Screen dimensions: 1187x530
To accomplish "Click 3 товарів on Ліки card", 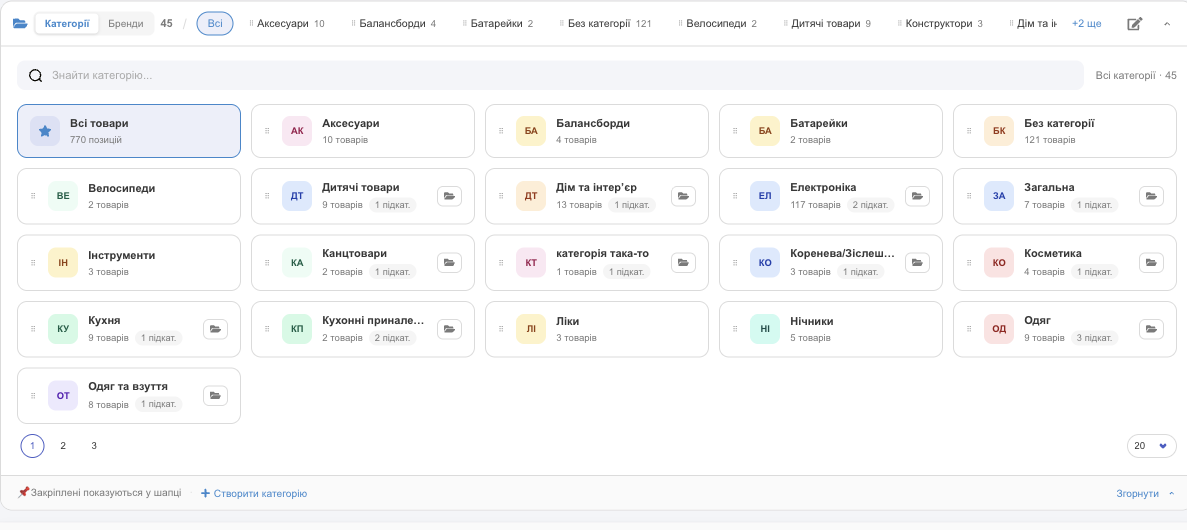I will point(576,338).
